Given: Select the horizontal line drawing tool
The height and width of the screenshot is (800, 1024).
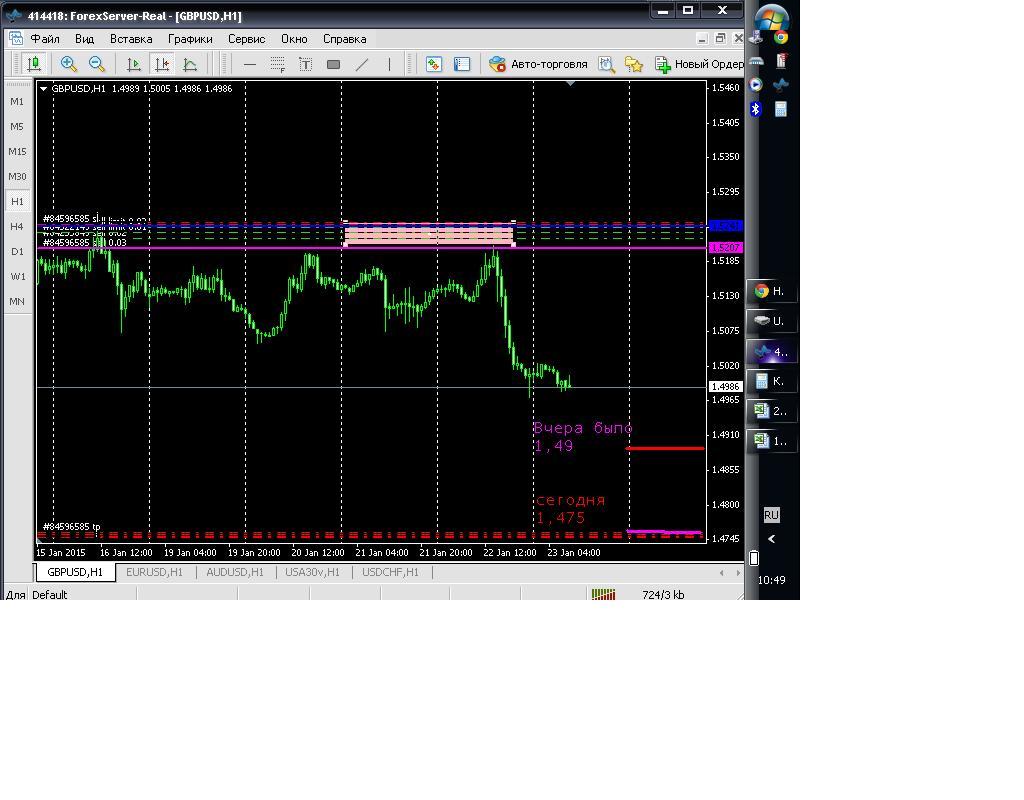Looking at the screenshot, I should [x=249, y=64].
